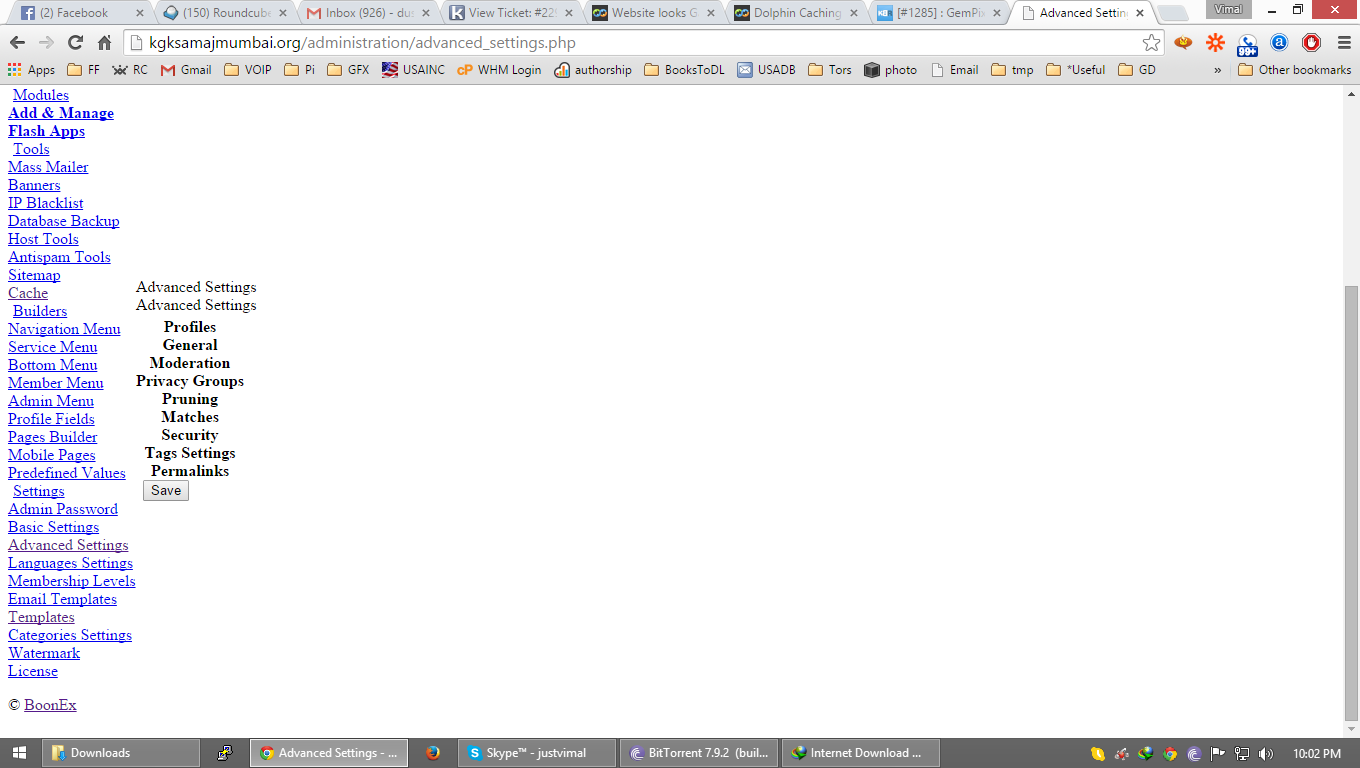Open the VOIP bookmark folder
The image size is (1360, 768).
click(x=248, y=70)
